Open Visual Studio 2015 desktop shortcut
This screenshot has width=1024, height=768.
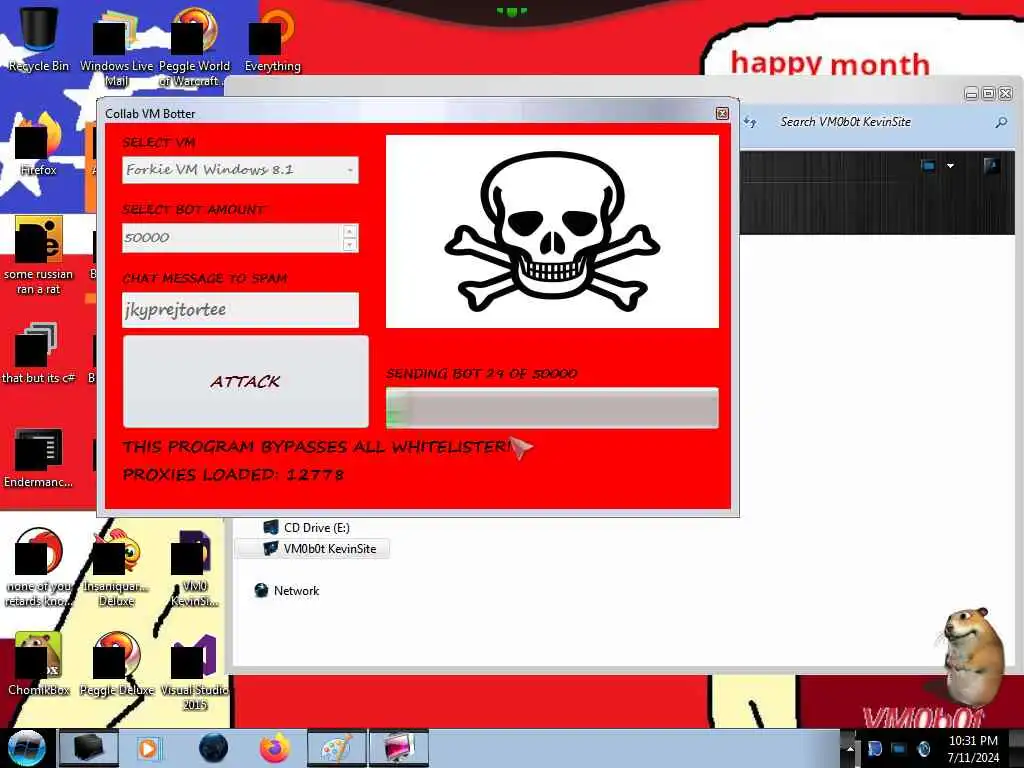click(x=194, y=671)
